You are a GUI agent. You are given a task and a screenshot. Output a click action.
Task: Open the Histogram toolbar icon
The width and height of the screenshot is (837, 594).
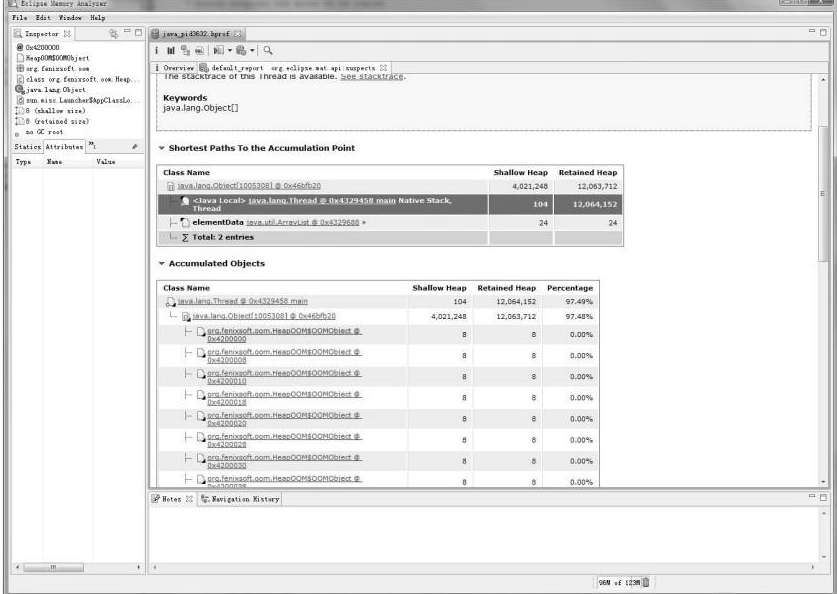(171, 50)
